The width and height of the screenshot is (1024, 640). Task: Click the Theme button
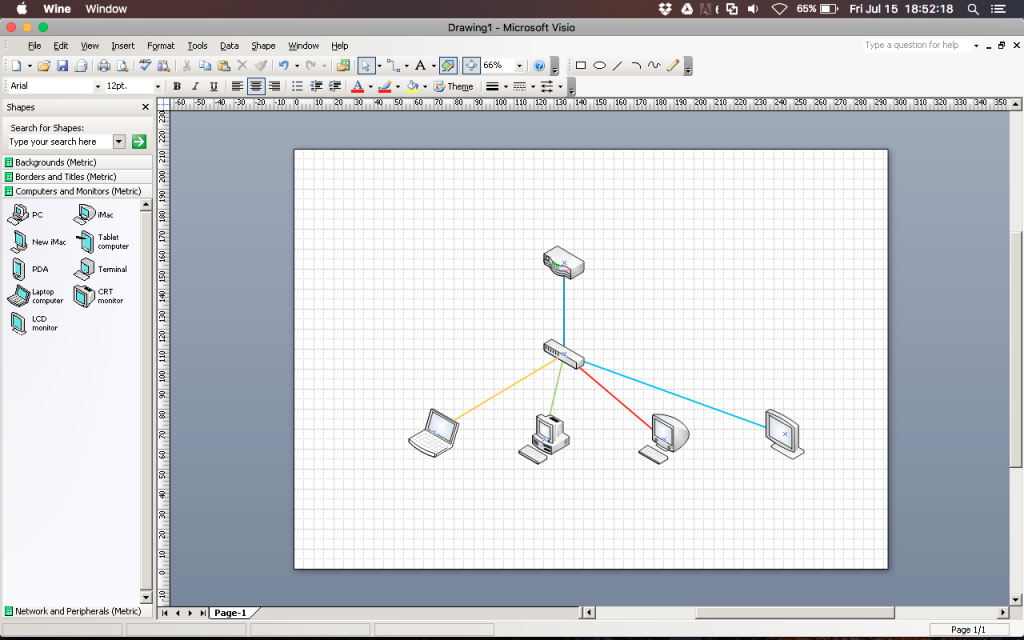(x=454, y=86)
